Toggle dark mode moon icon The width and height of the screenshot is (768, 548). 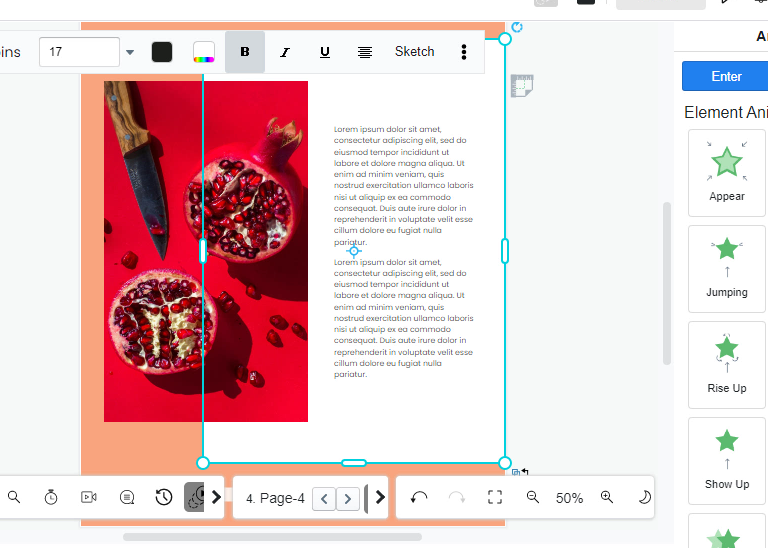[644, 497]
